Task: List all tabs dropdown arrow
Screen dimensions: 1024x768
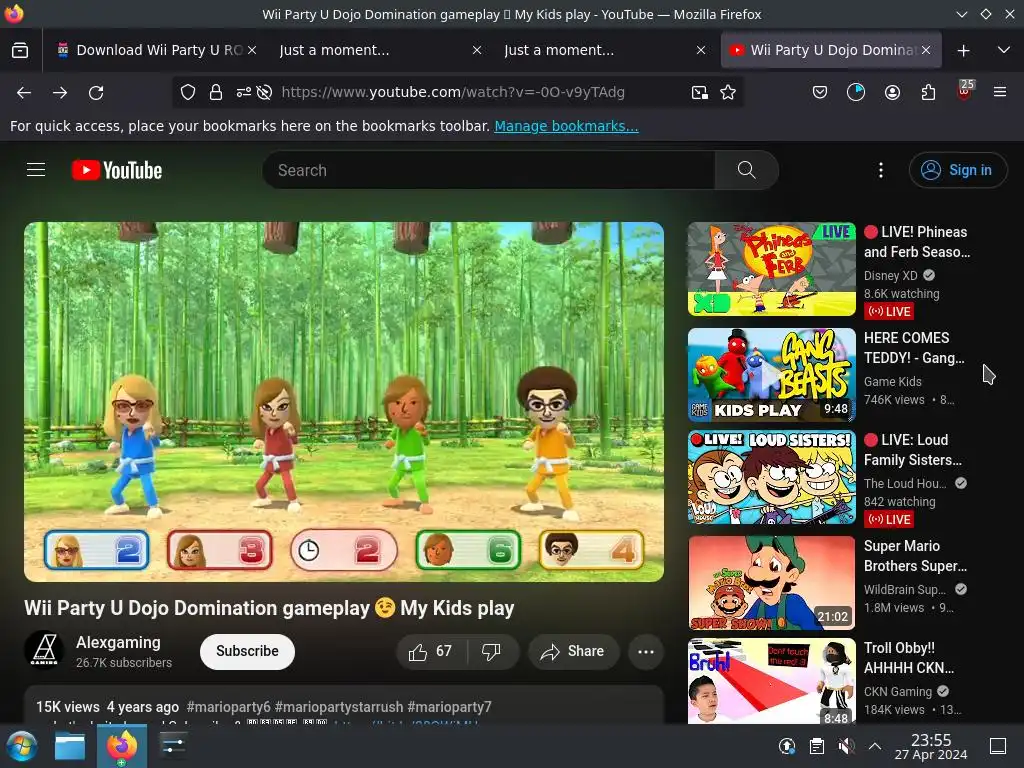Action: [x=1004, y=50]
